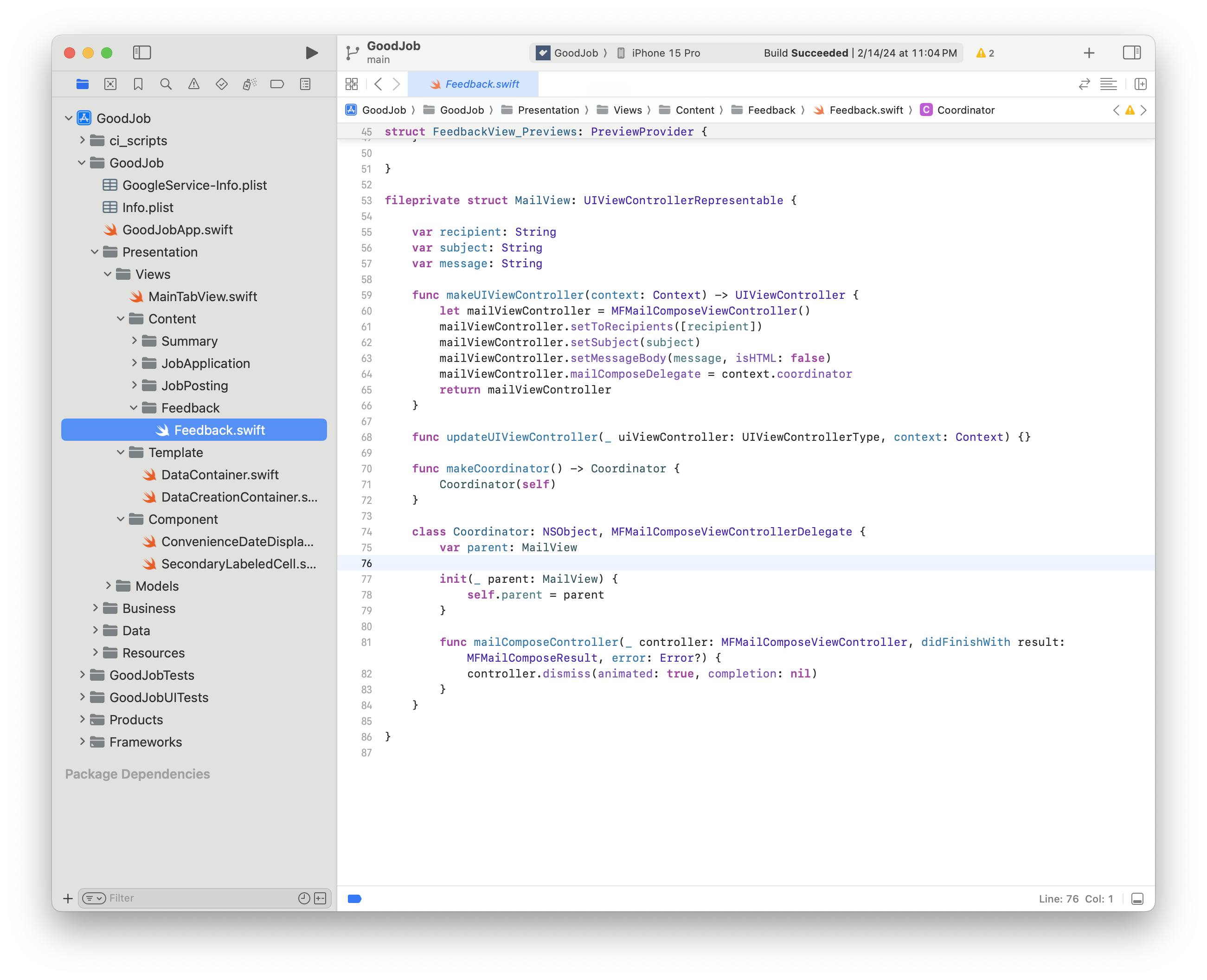
Task: Click Coordinator in the jump bar
Action: click(965, 110)
